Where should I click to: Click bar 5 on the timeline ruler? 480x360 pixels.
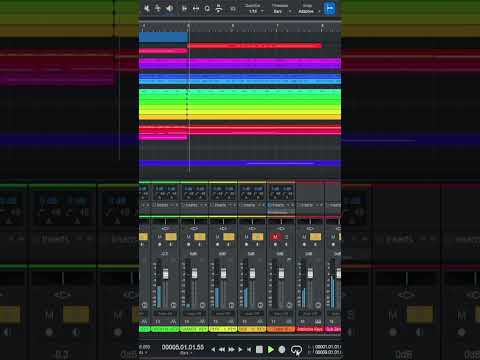pos(188,26)
